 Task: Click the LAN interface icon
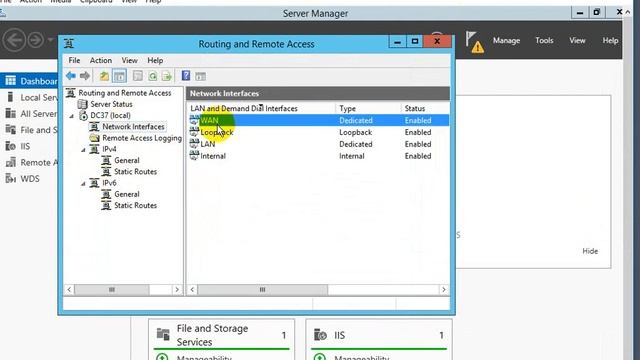tap(194, 144)
